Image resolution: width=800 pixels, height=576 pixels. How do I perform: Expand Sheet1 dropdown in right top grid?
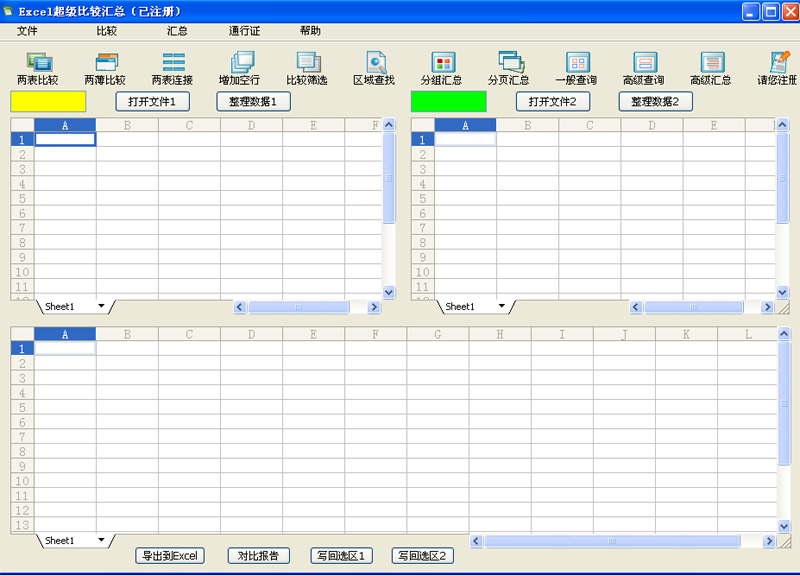[502, 306]
